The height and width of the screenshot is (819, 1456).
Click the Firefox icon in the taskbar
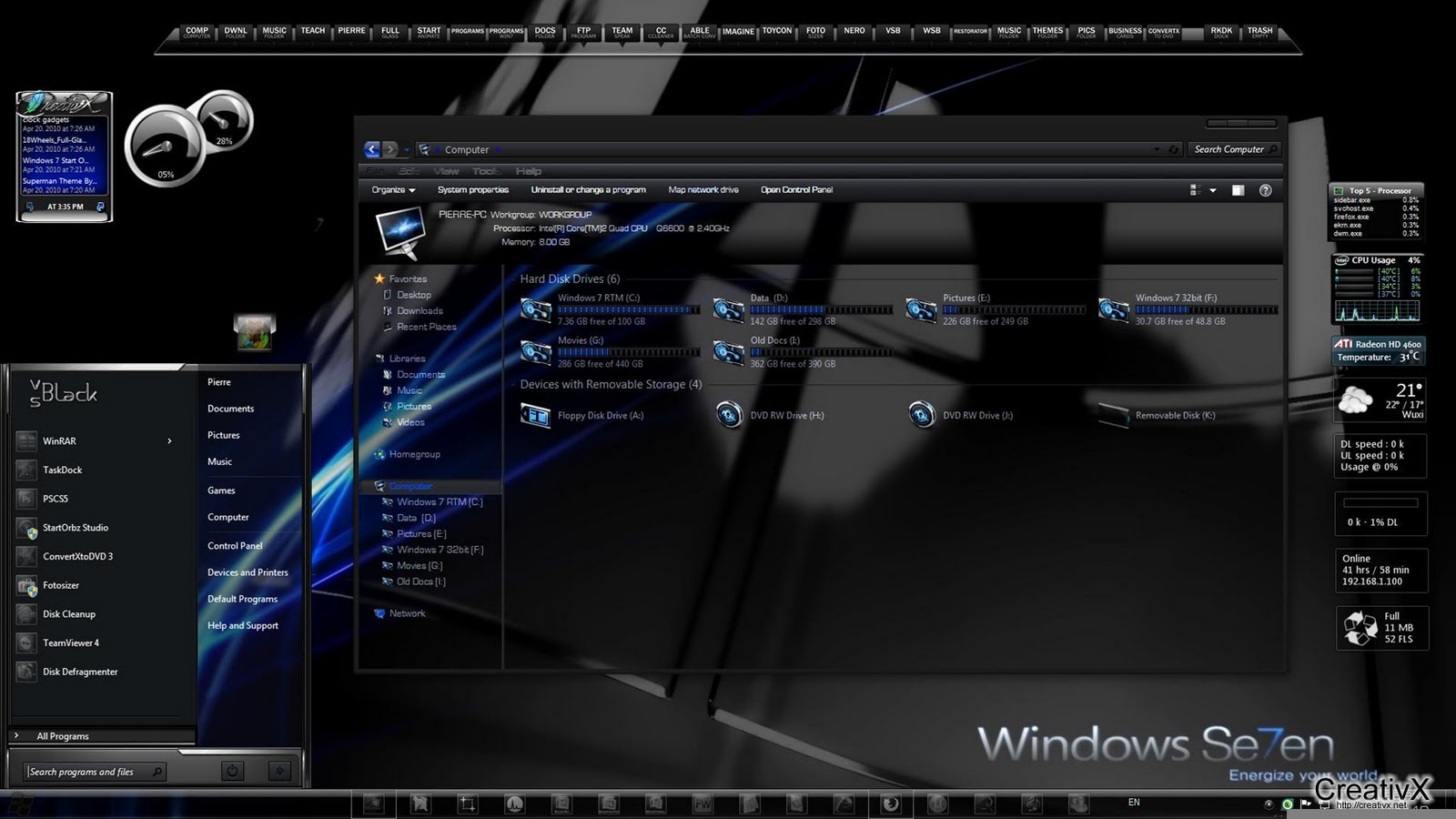(891, 804)
